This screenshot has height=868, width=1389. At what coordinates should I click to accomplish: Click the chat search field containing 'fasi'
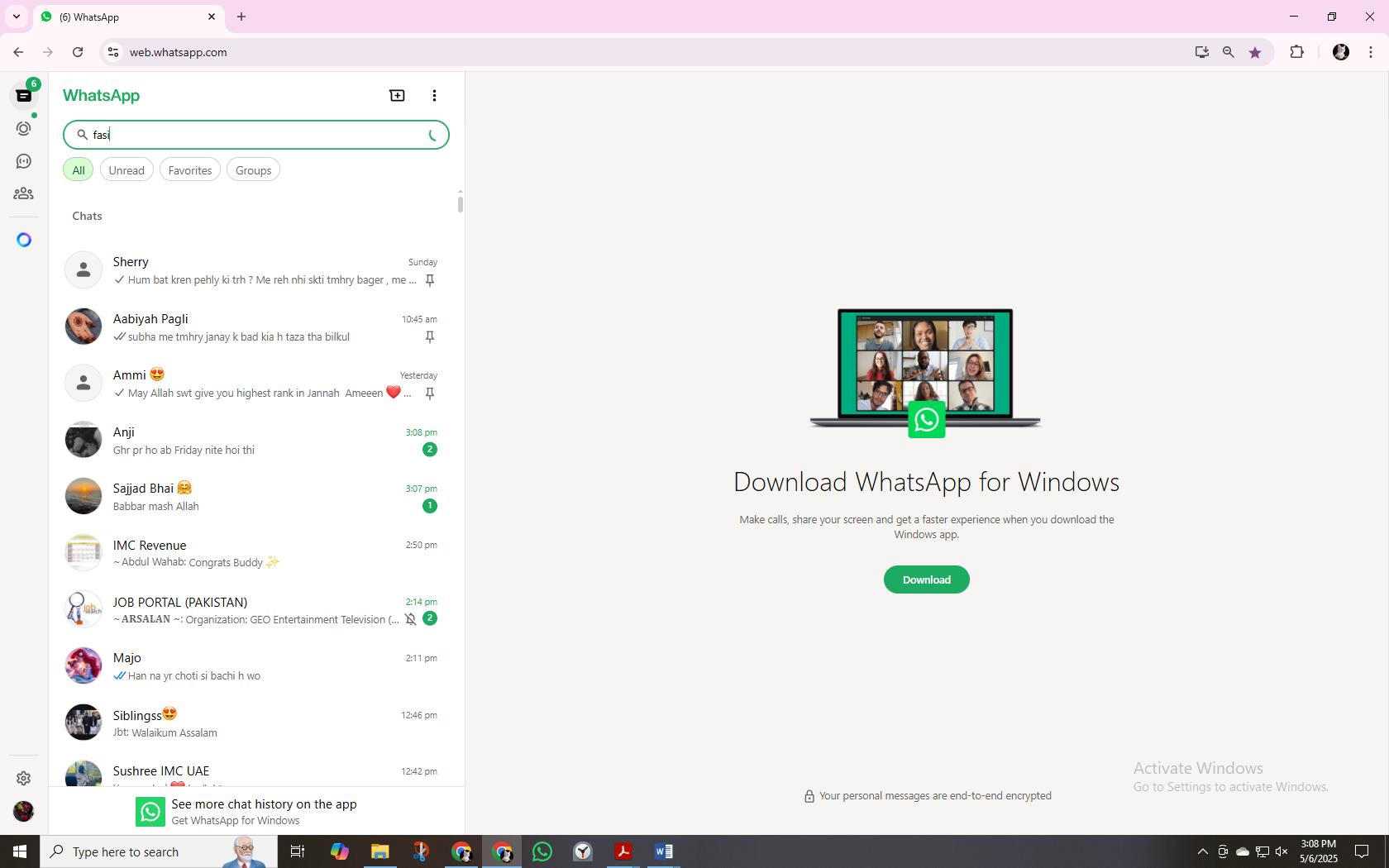pos(256,135)
